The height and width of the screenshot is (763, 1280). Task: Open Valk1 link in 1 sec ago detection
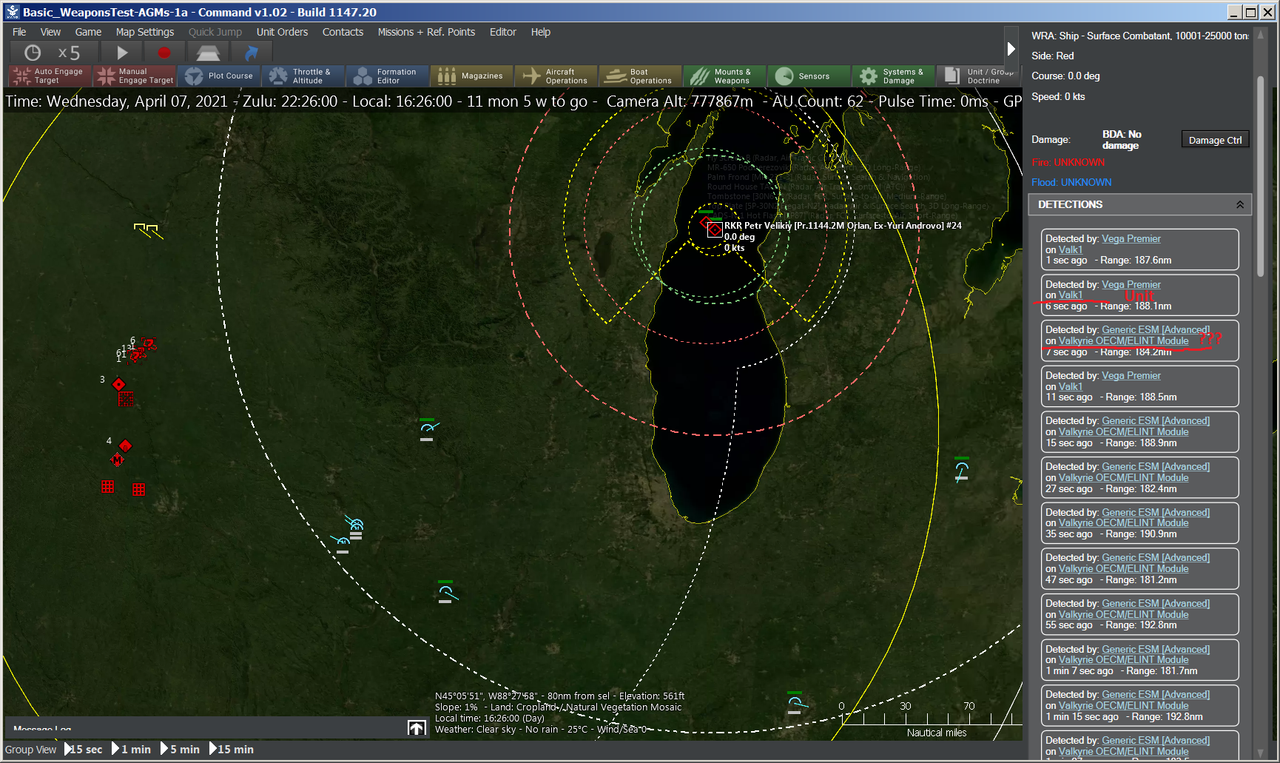click(x=1070, y=250)
